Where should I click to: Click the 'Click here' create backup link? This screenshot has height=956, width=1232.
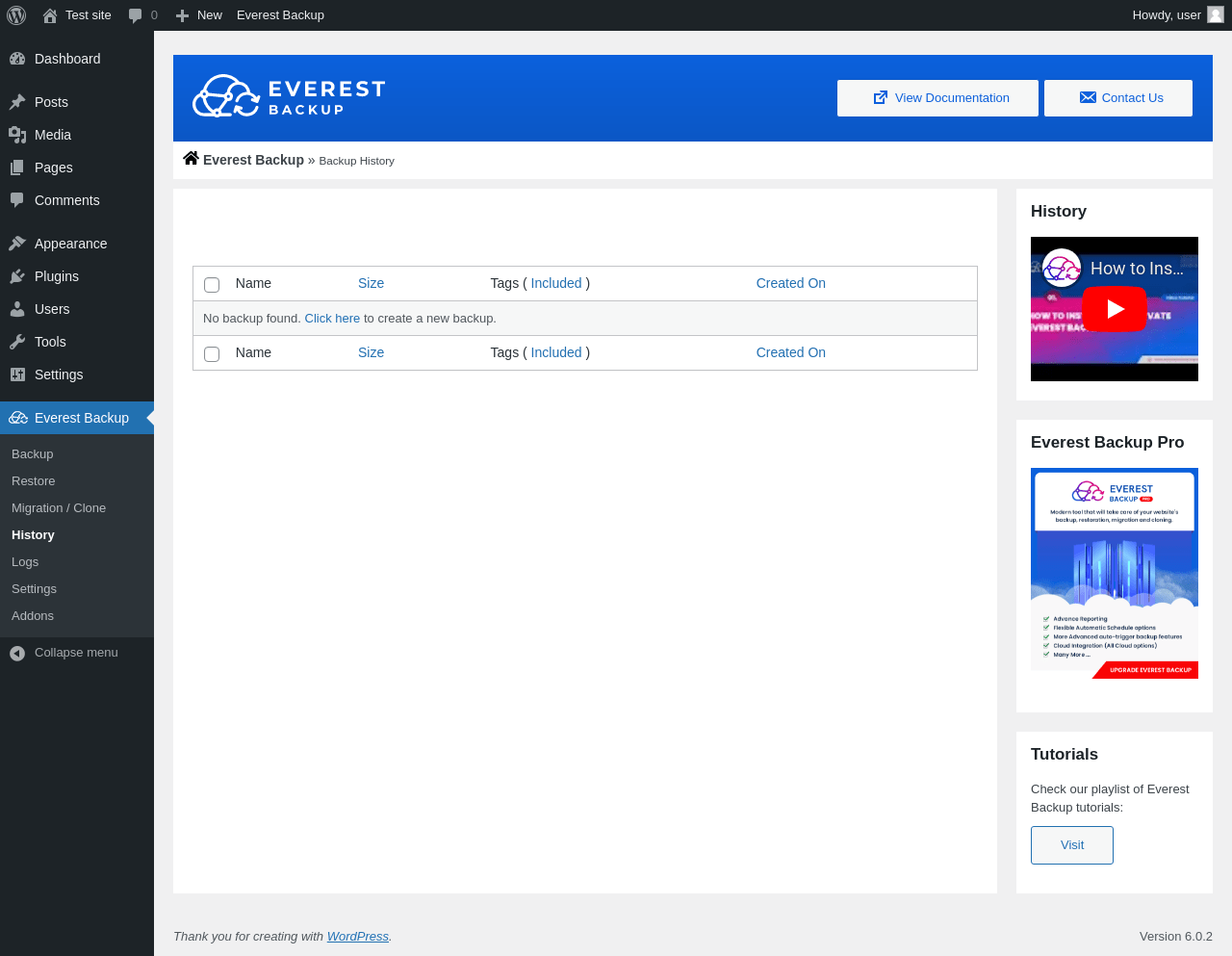point(332,319)
